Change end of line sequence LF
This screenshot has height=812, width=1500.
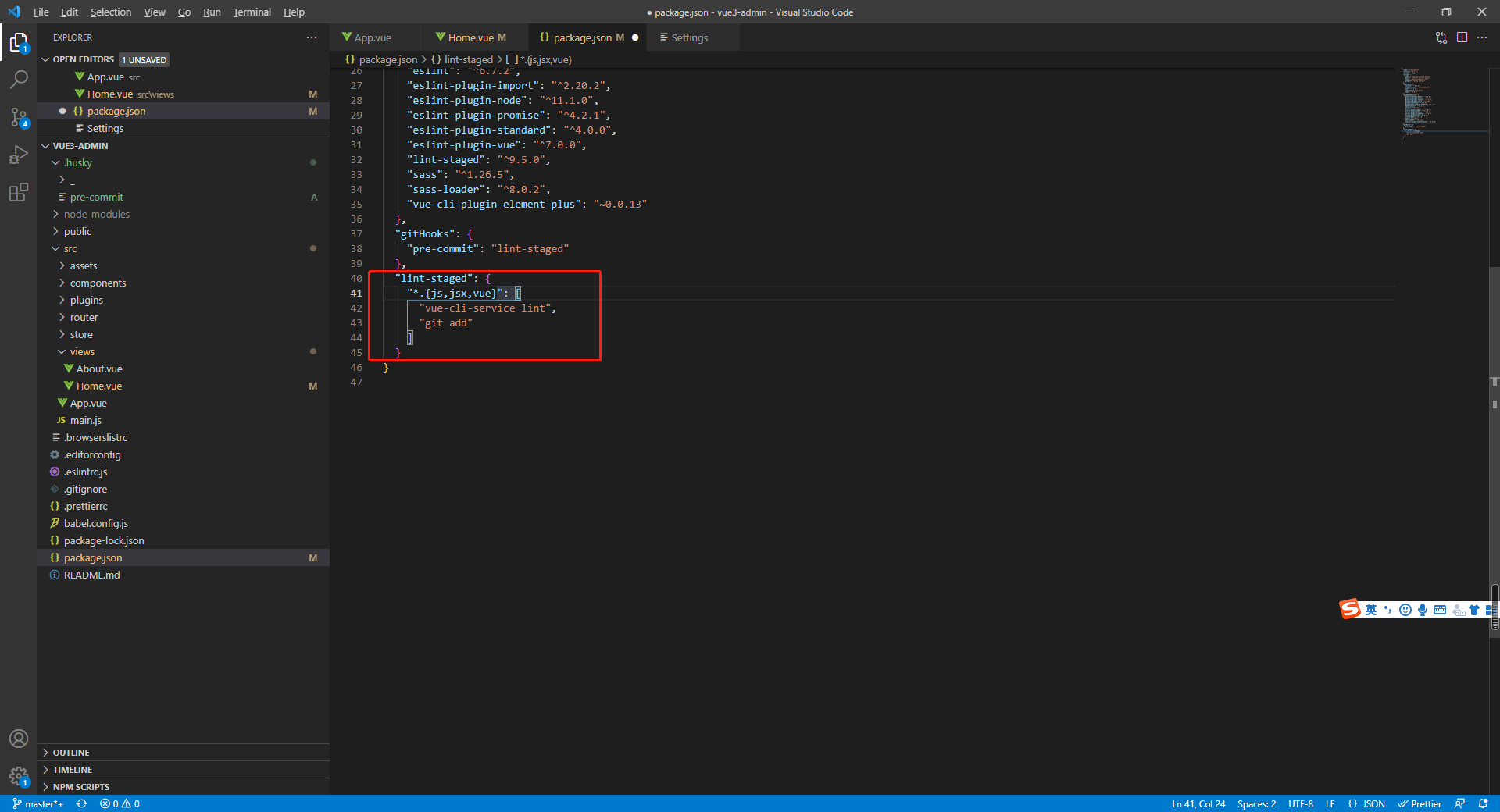tap(1330, 803)
